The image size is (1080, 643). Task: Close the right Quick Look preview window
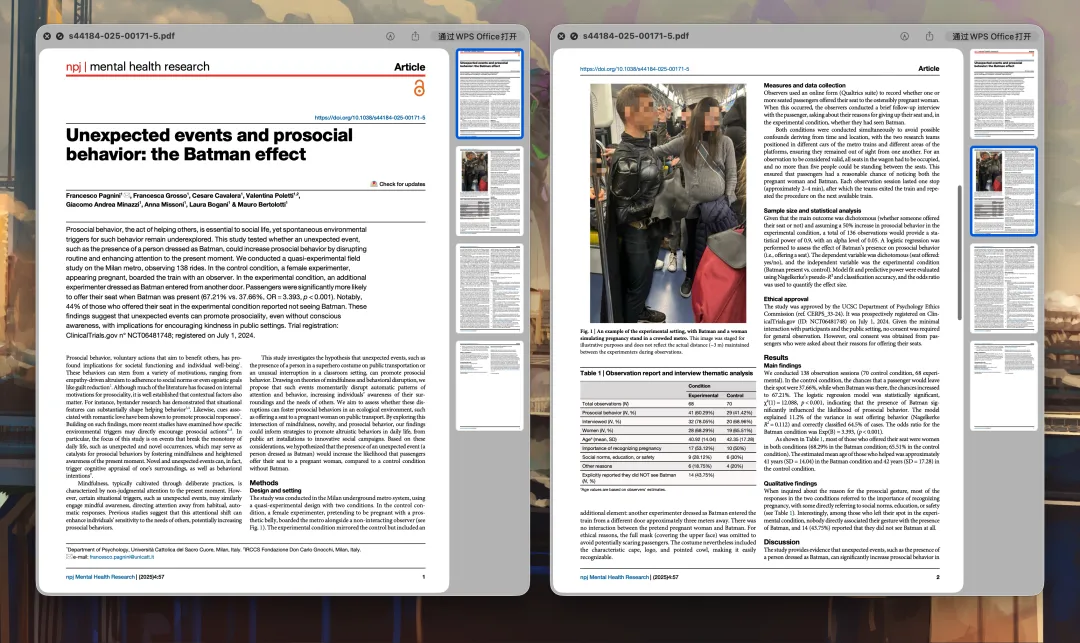(561, 36)
